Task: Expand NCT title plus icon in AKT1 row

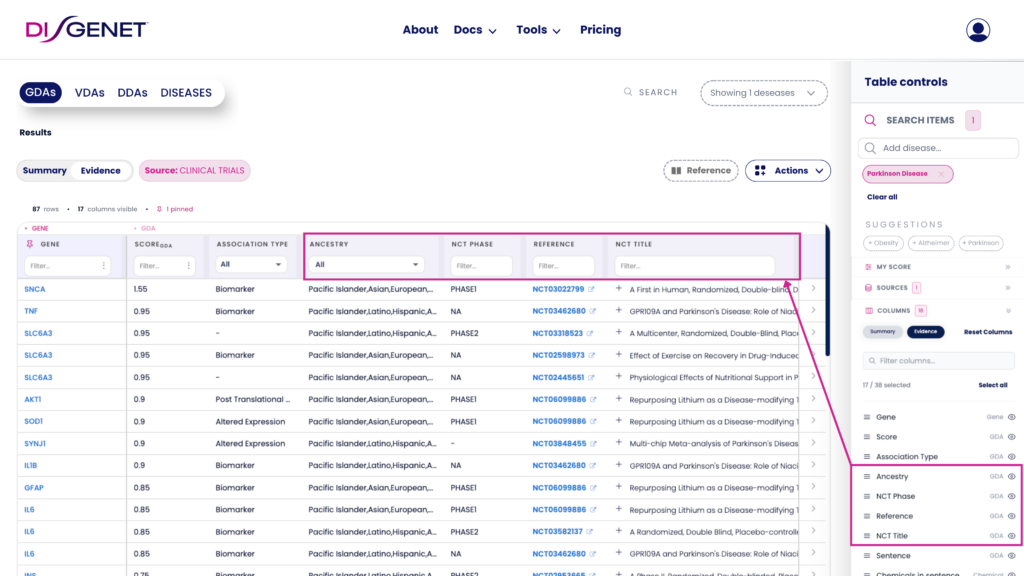Action: pyautogui.click(x=618, y=398)
